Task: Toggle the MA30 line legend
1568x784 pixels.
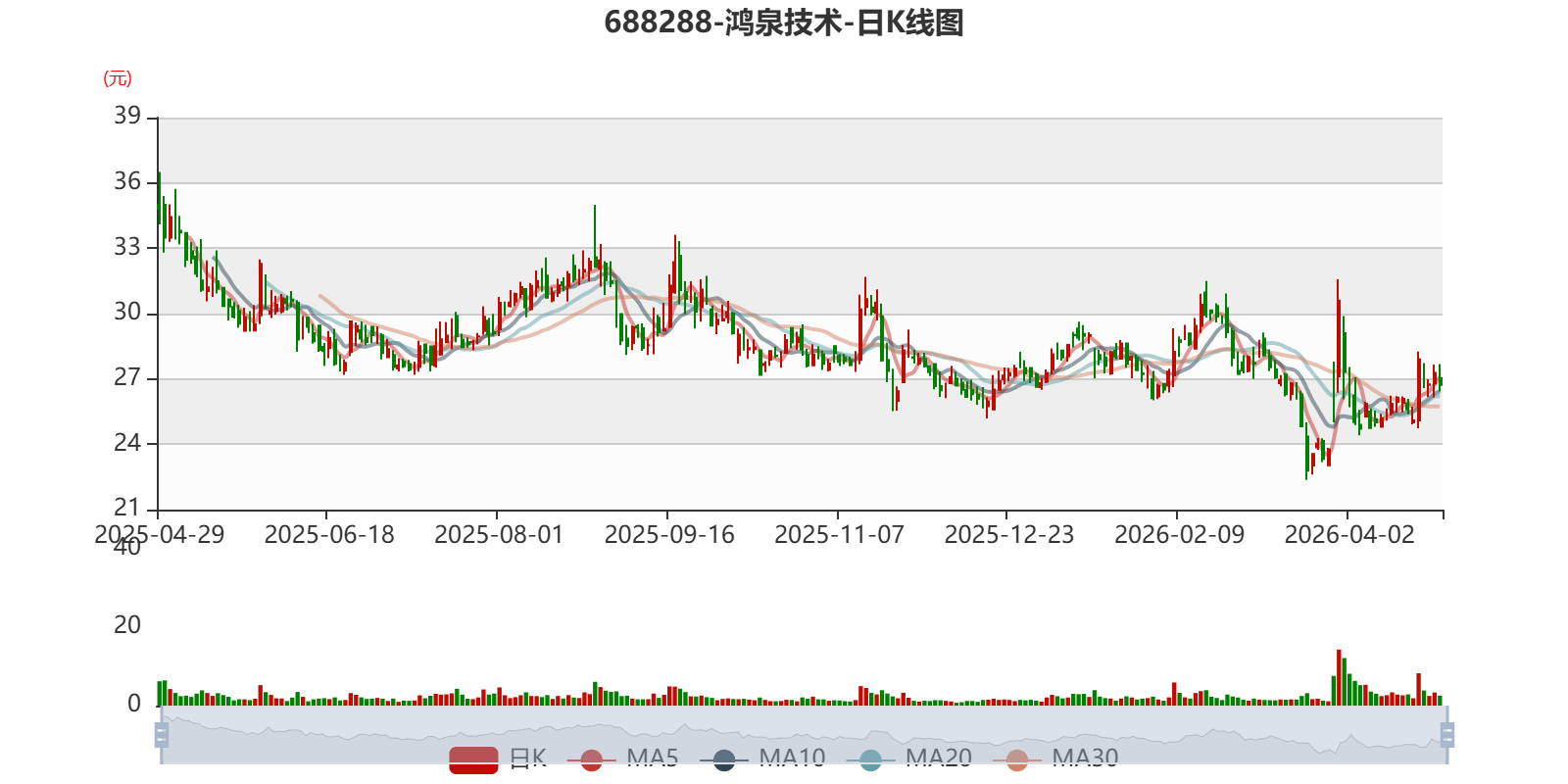Action: tap(1055, 759)
